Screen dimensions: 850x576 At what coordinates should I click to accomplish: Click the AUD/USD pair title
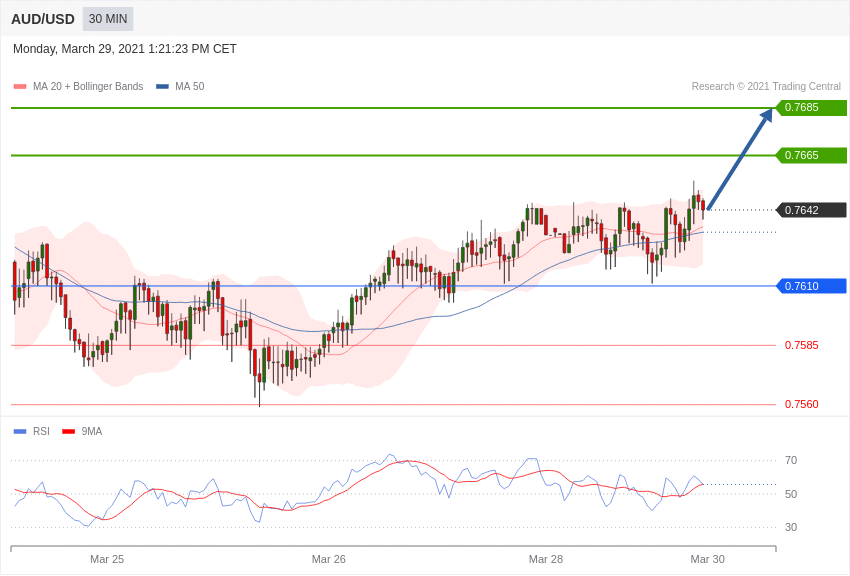pos(43,19)
